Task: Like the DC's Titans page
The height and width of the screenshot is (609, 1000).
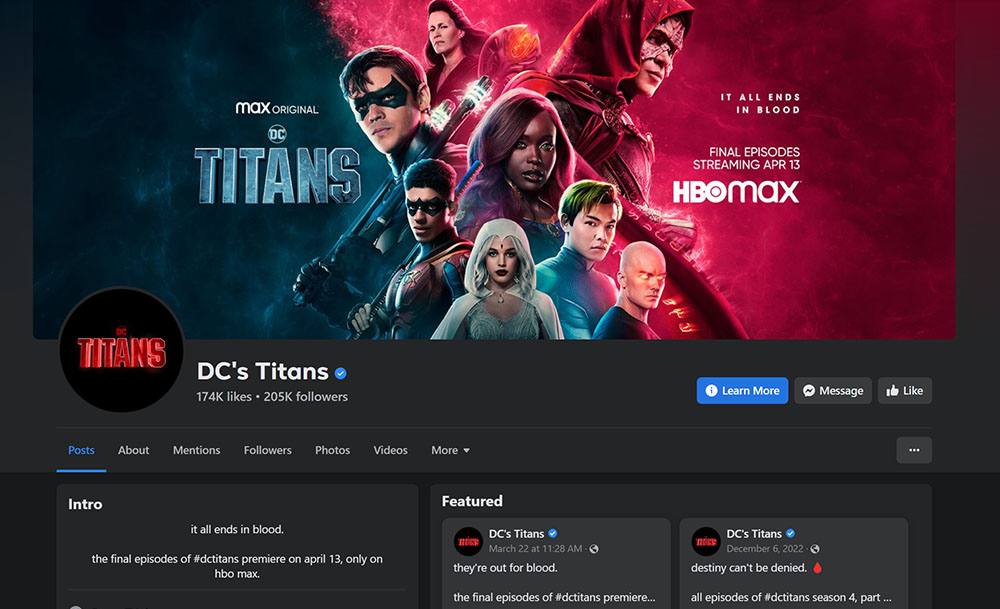Action: (x=905, y=391)
